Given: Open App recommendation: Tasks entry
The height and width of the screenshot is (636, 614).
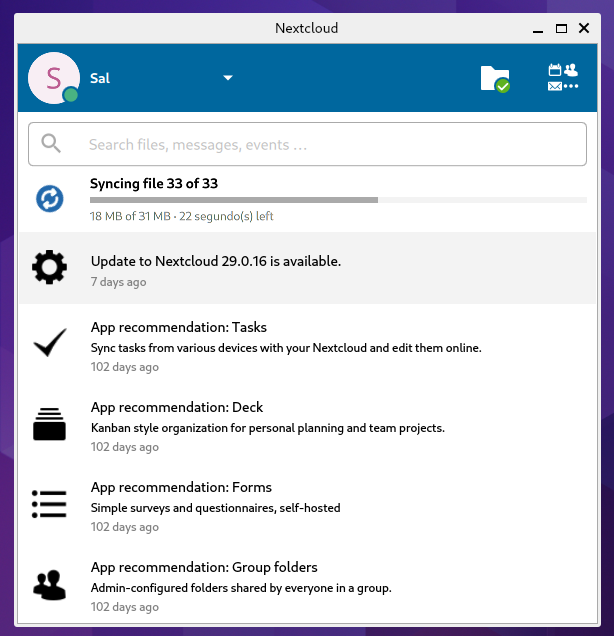Looking at the screenshot, I should pos(307,346).
